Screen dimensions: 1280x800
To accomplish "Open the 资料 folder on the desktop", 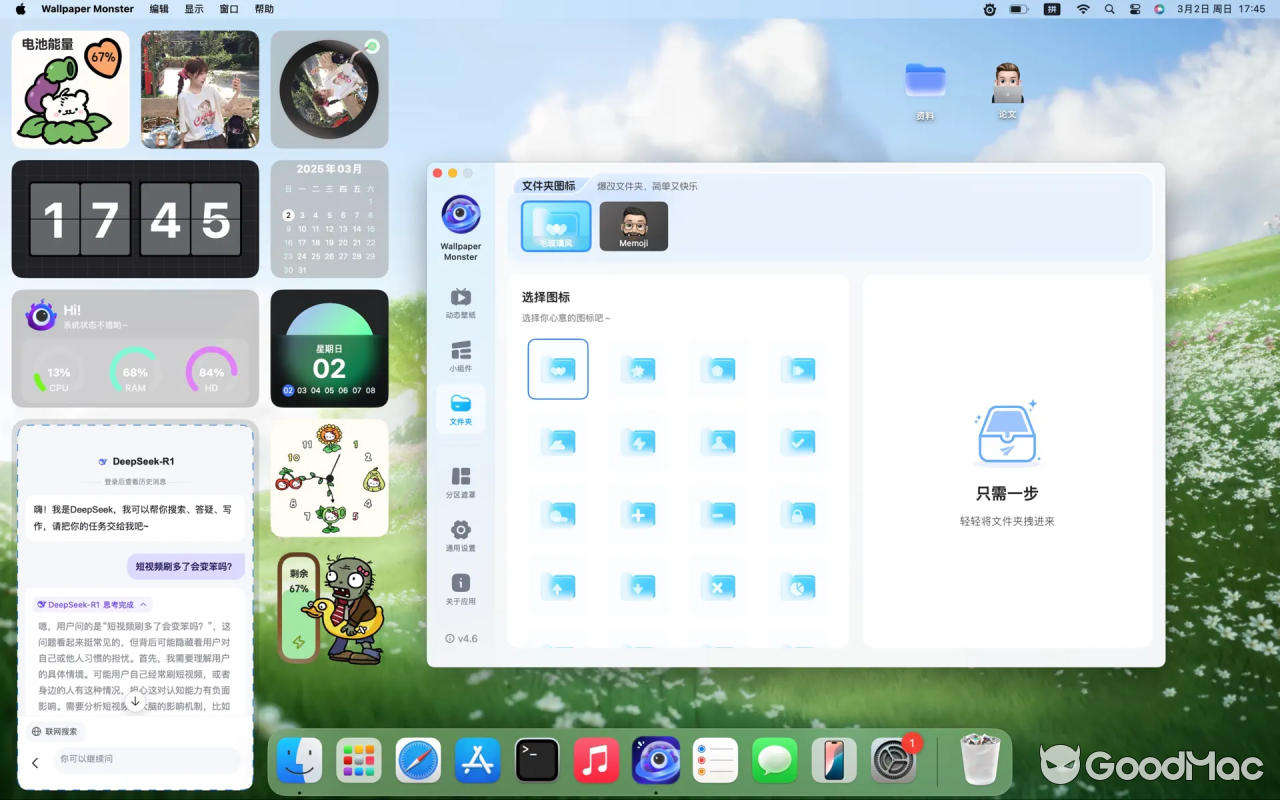I will [925, 90].
